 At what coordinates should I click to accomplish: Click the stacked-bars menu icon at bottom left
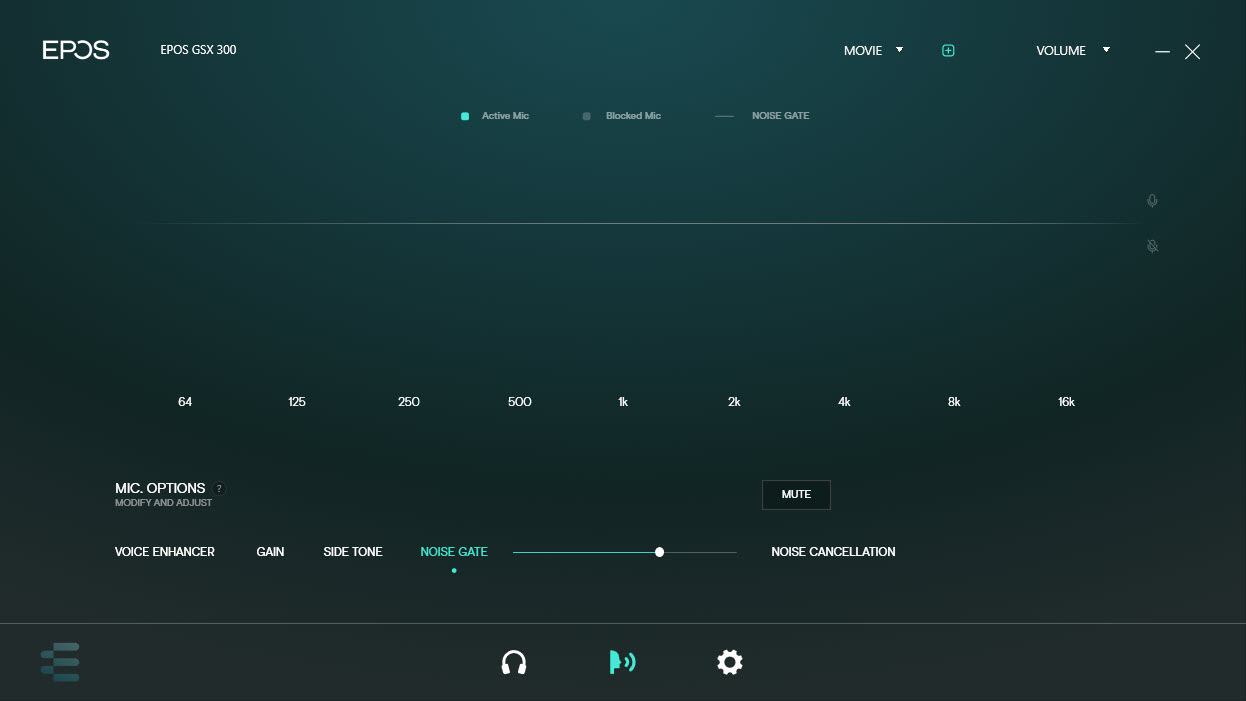pyautogui.click(x=60, y=662)
